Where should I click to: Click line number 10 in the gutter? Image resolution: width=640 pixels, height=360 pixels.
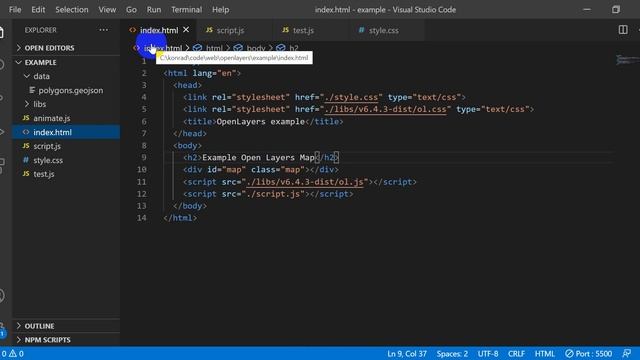point(141,169)
